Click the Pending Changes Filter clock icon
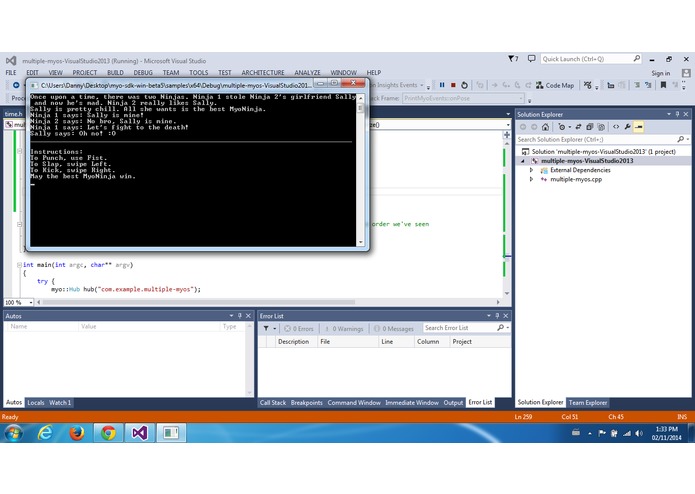Image resolution: width=695 pixels, height=494 pixels. point(562,127)
